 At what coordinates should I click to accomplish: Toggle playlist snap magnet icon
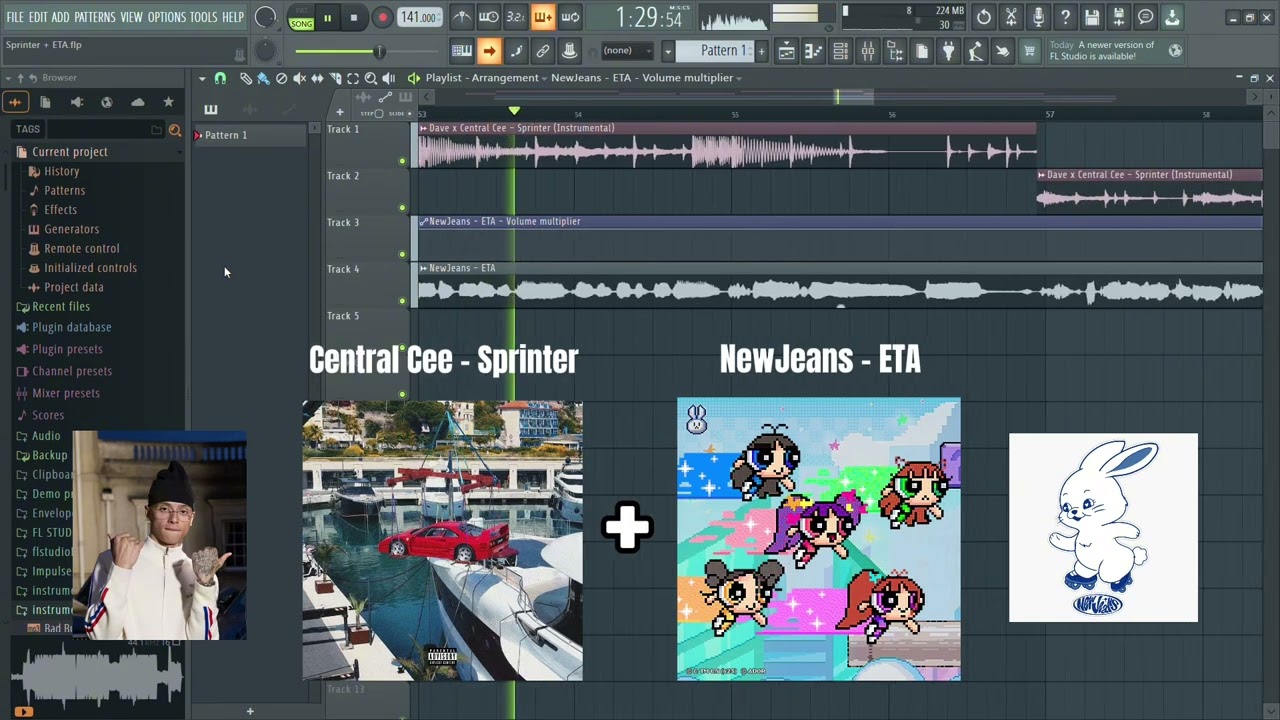tap(220, 78)
